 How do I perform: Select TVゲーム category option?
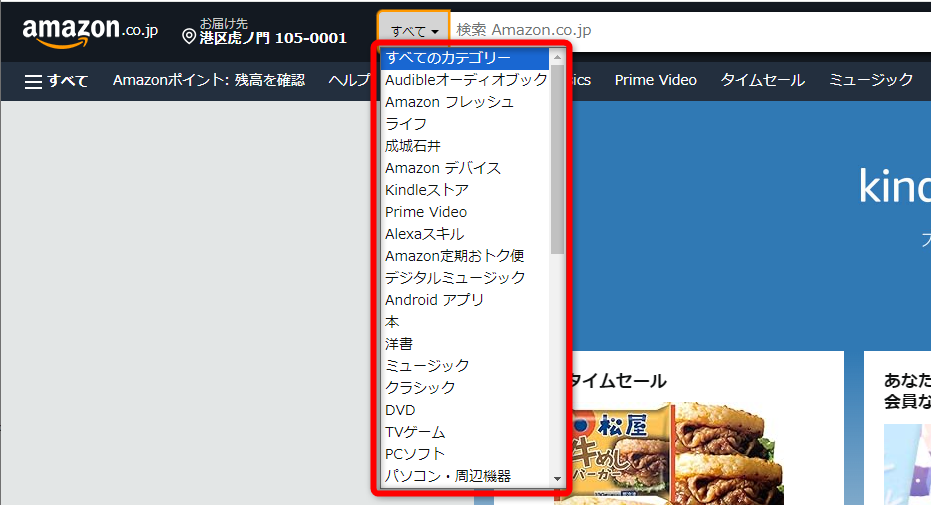tap(466, 432)
